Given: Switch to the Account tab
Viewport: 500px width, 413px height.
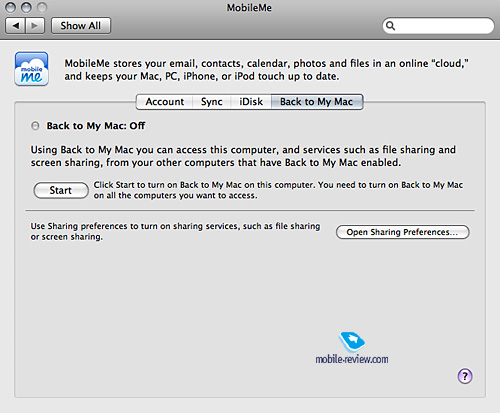Looking at the screenshot, I should (165, 102).
